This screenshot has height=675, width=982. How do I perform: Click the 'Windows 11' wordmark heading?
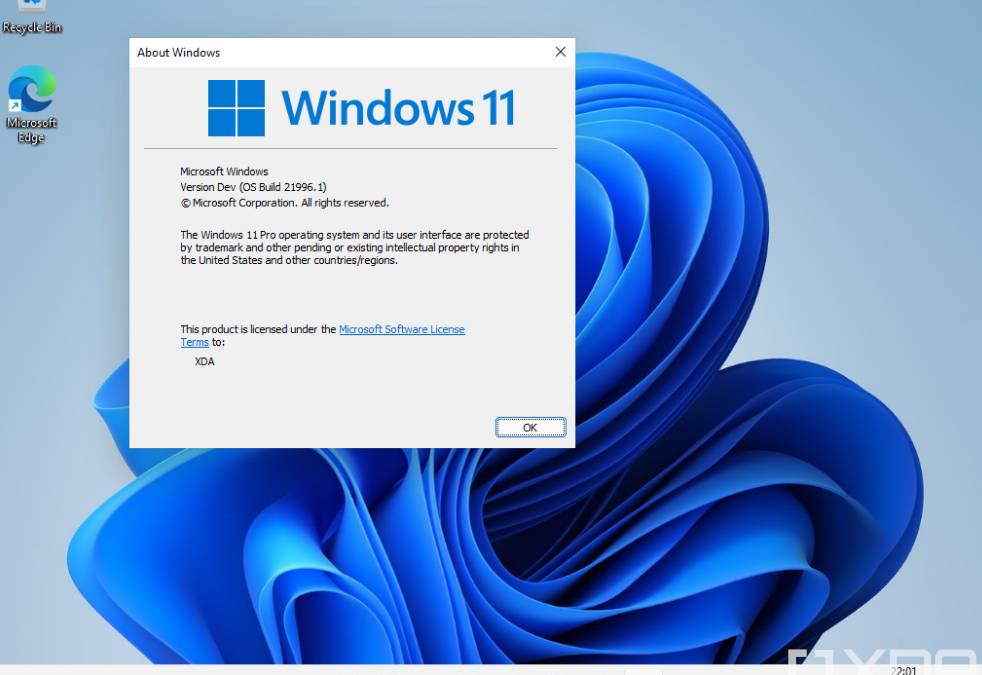(398, 108)
